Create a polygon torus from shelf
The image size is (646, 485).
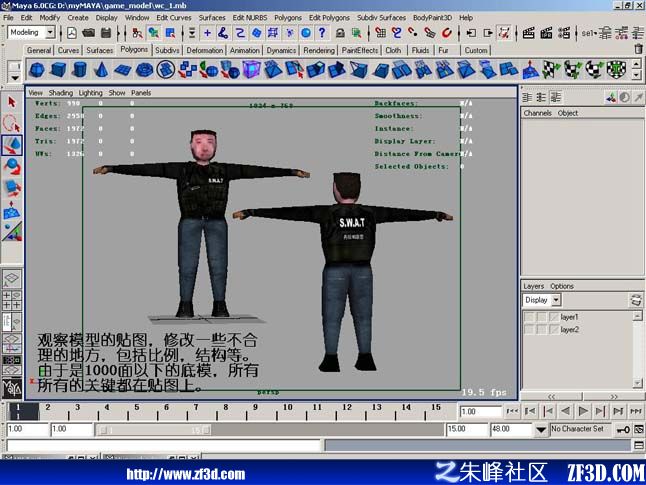click(x=144, y=70)
